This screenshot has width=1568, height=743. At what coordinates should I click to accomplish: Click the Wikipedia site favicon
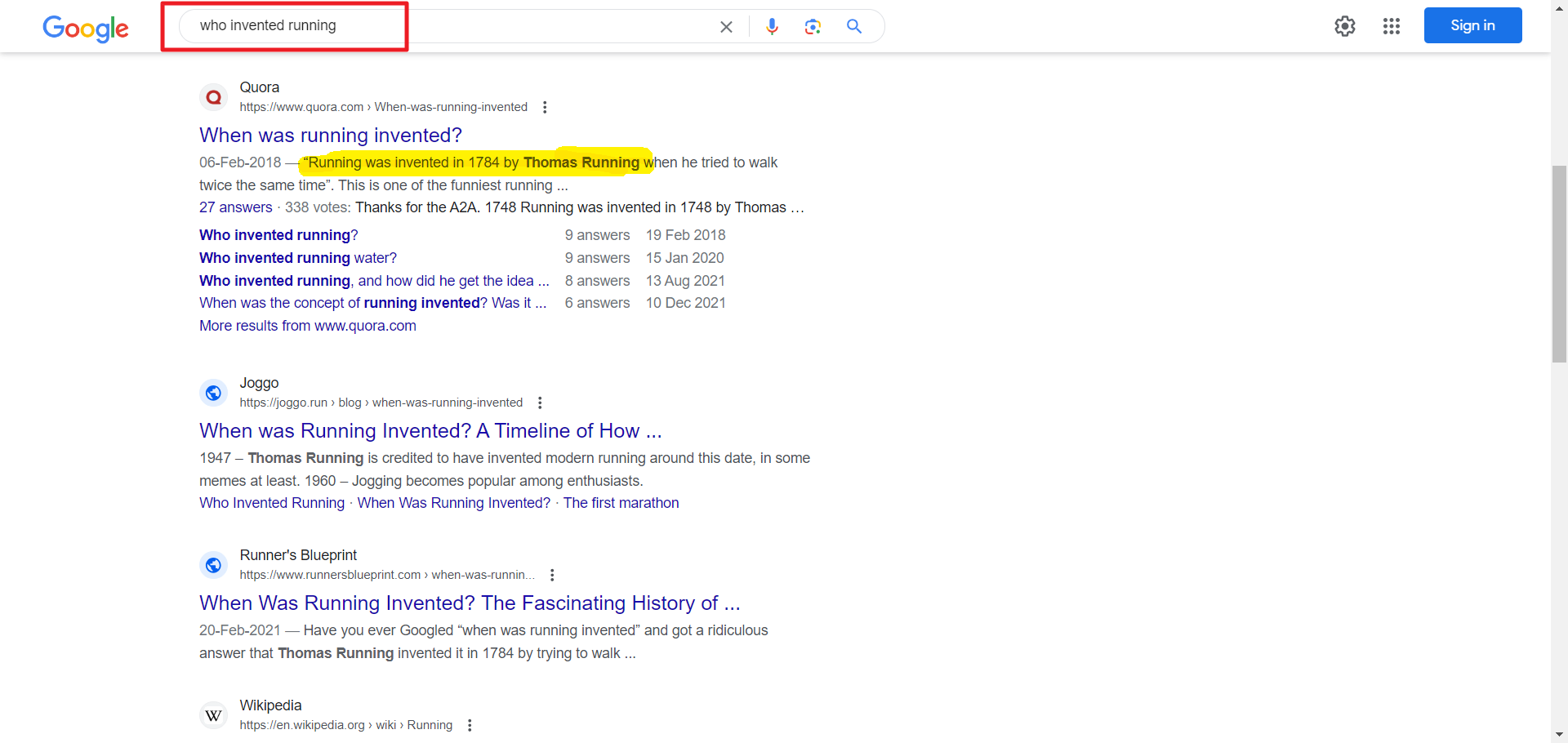click(x=214, y=715)
